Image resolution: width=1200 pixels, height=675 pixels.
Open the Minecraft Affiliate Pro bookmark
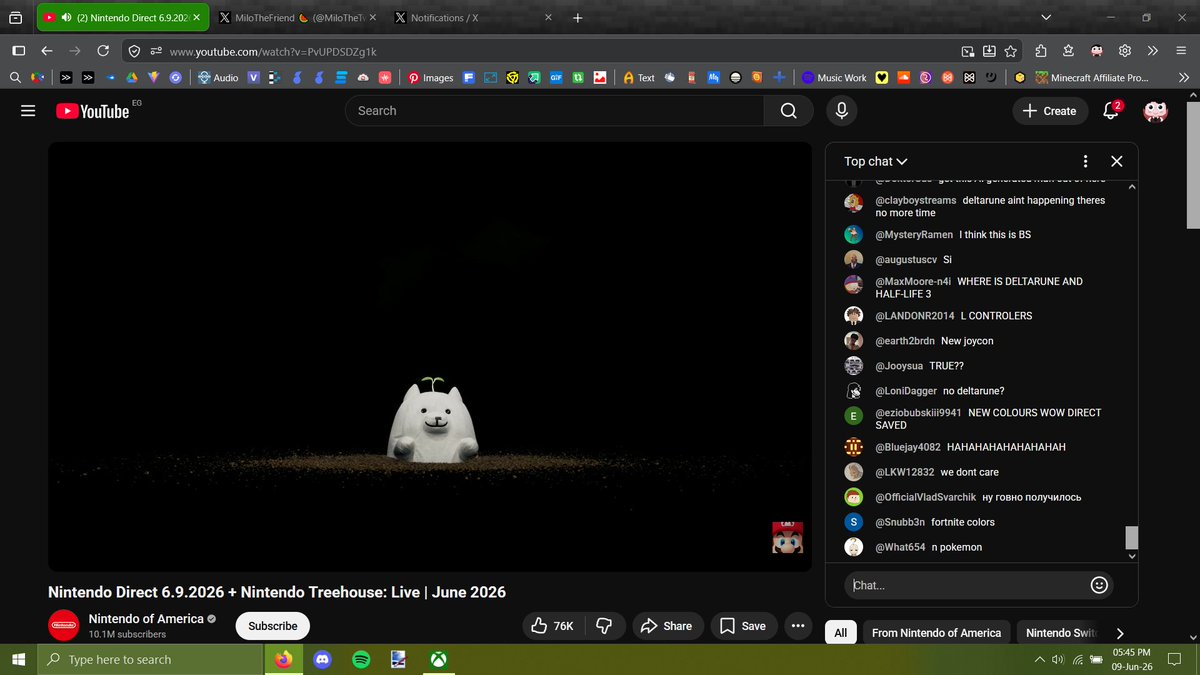1092,77
